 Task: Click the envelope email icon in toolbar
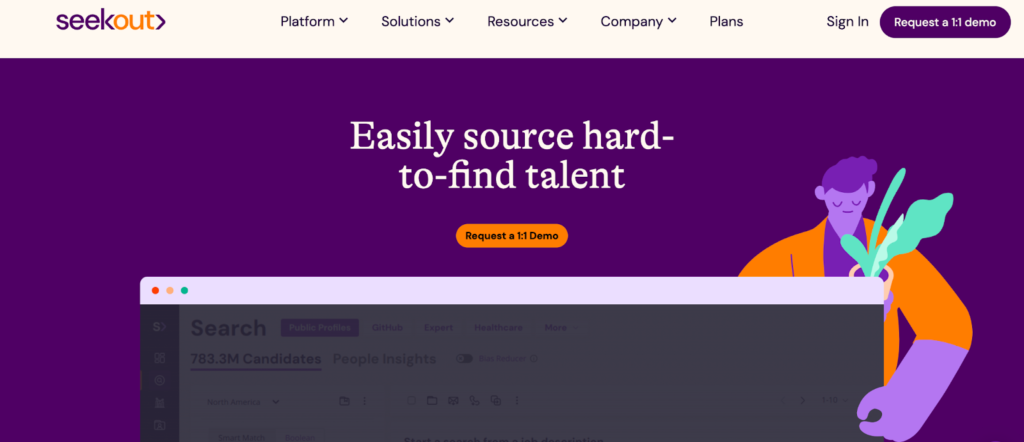[453, 401]
